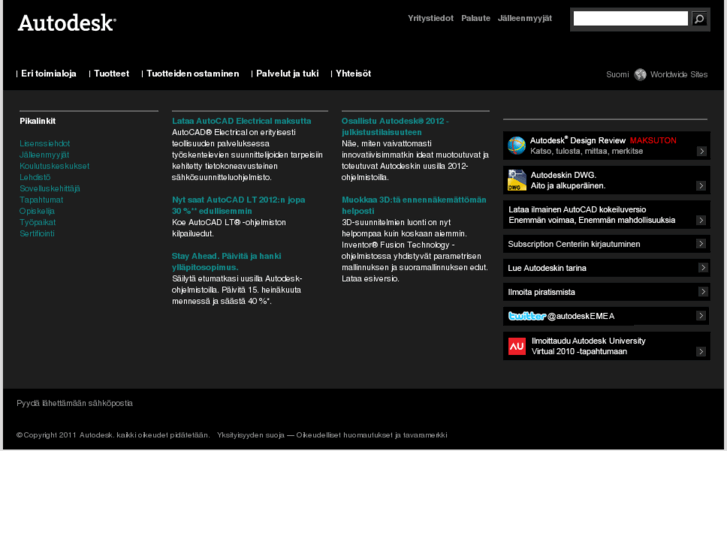The image size is (727, 545).
Task: Click the Lue Autodeskin tarina text
Action: (x=547, y=268)
